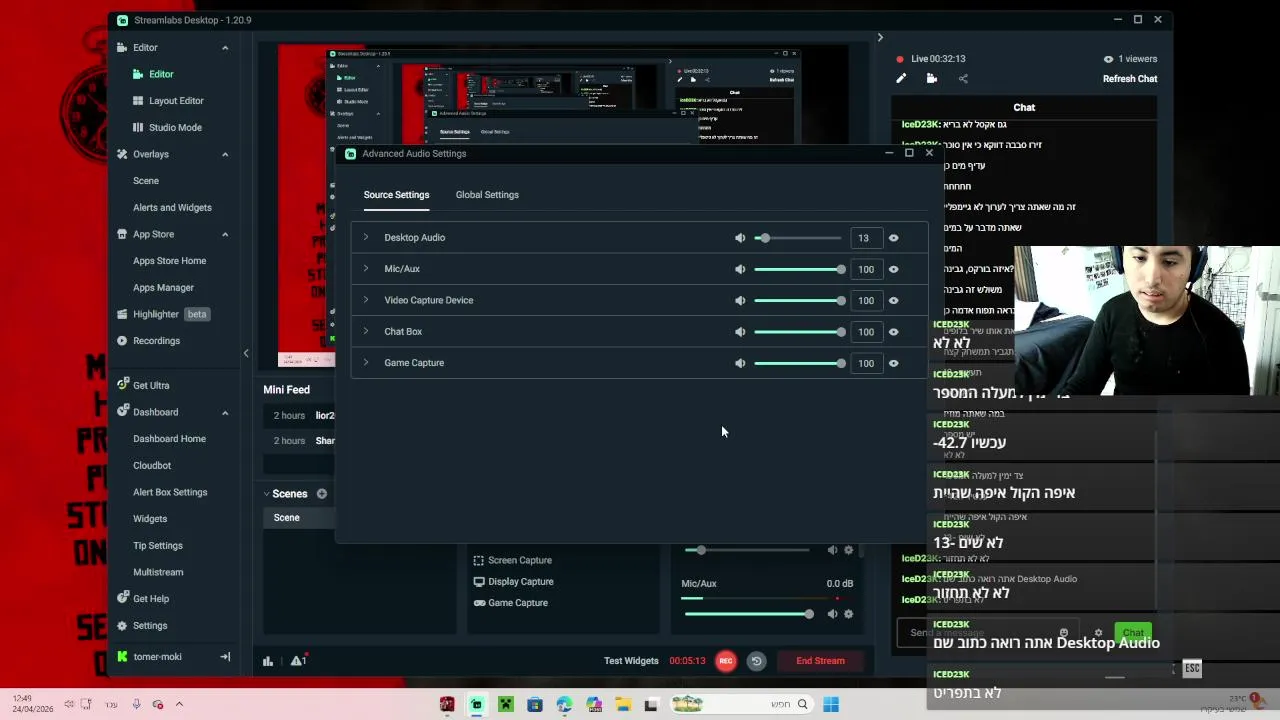The image size is (1280, 720).
Task: Select the Screen Capture source
Action: coord(512,561)
